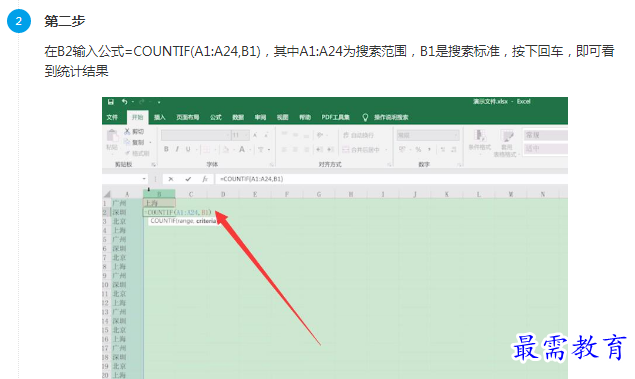Switch to the 公式 ribbon tab
This screenshot has width=635, height=379.
click(x=215, y=117)
